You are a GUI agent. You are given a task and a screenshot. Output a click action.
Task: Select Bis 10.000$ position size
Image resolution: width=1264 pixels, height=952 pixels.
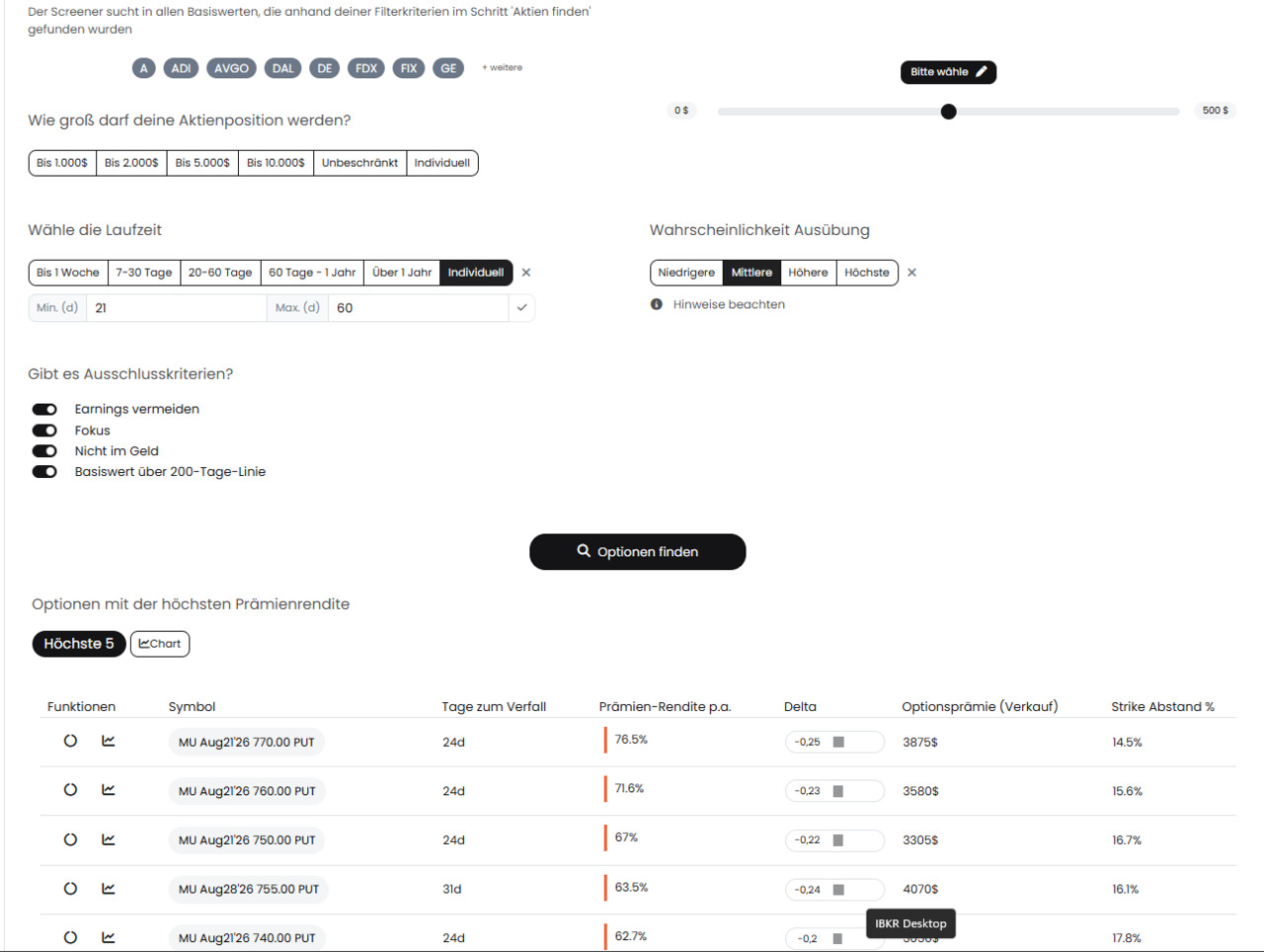(276, 163)
